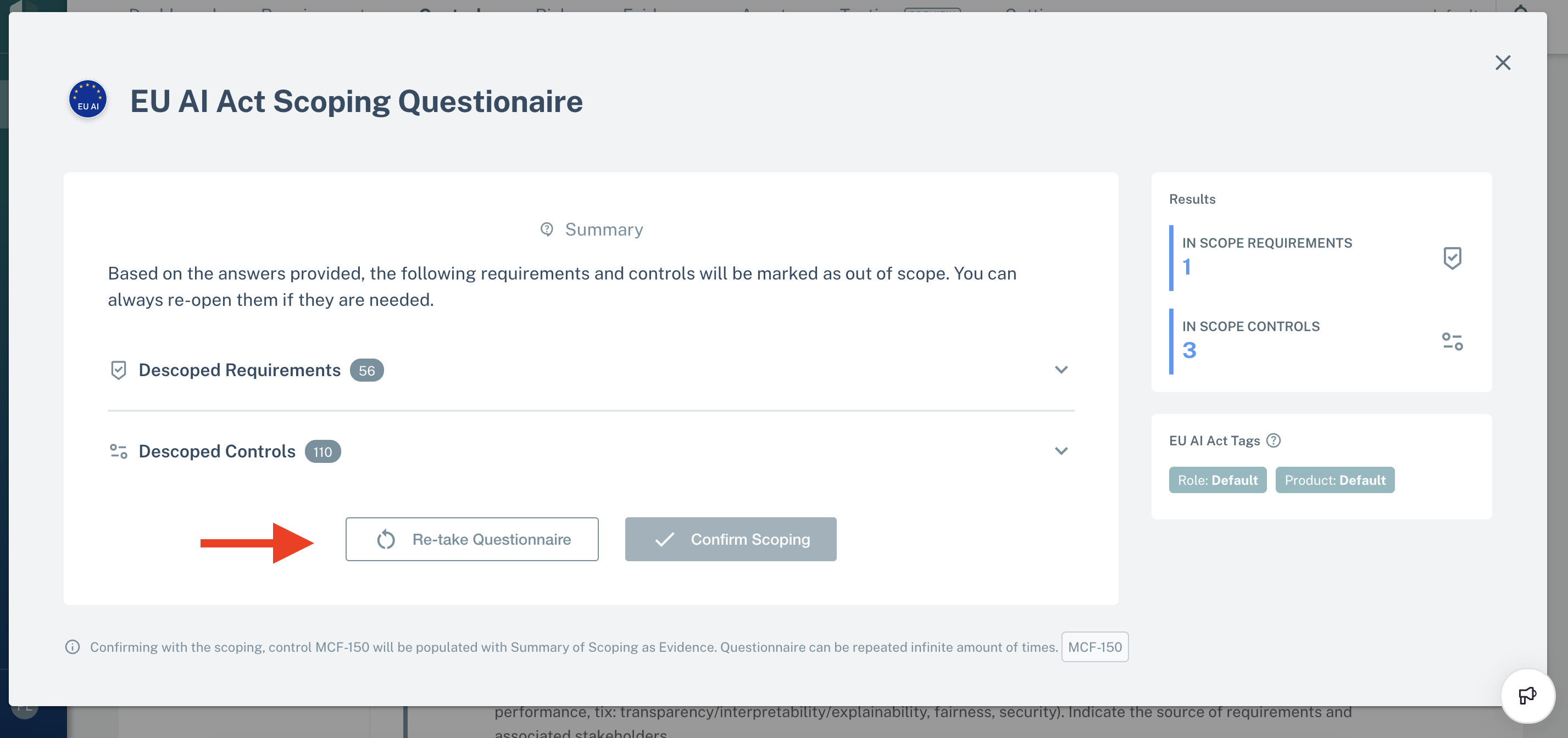1568x738 pixels.
Task: Click the Descoped Requirements shield icon
Action: 119,370
